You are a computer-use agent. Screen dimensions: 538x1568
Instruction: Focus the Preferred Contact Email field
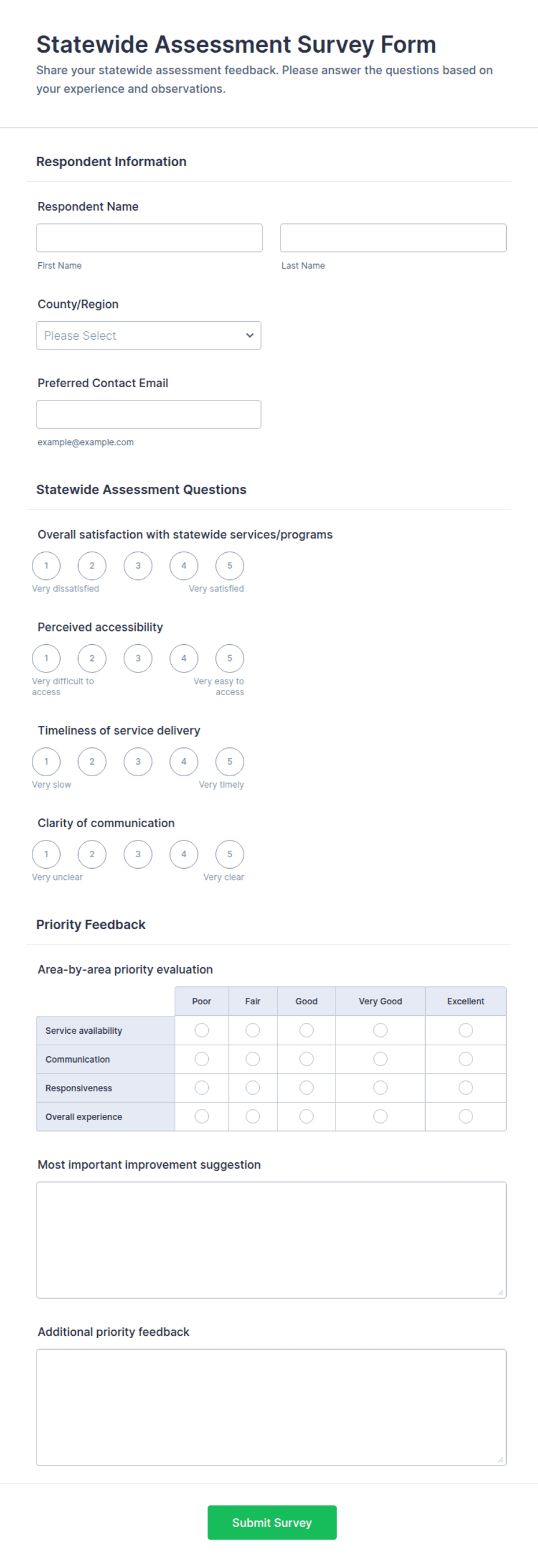tap(149, 414)
